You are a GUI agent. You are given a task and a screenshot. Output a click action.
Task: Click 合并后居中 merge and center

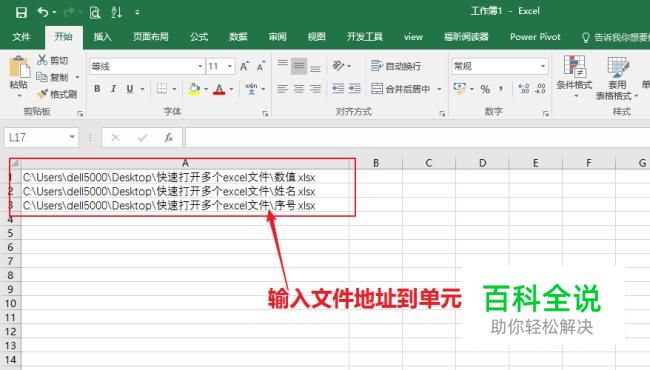(400, 89)
